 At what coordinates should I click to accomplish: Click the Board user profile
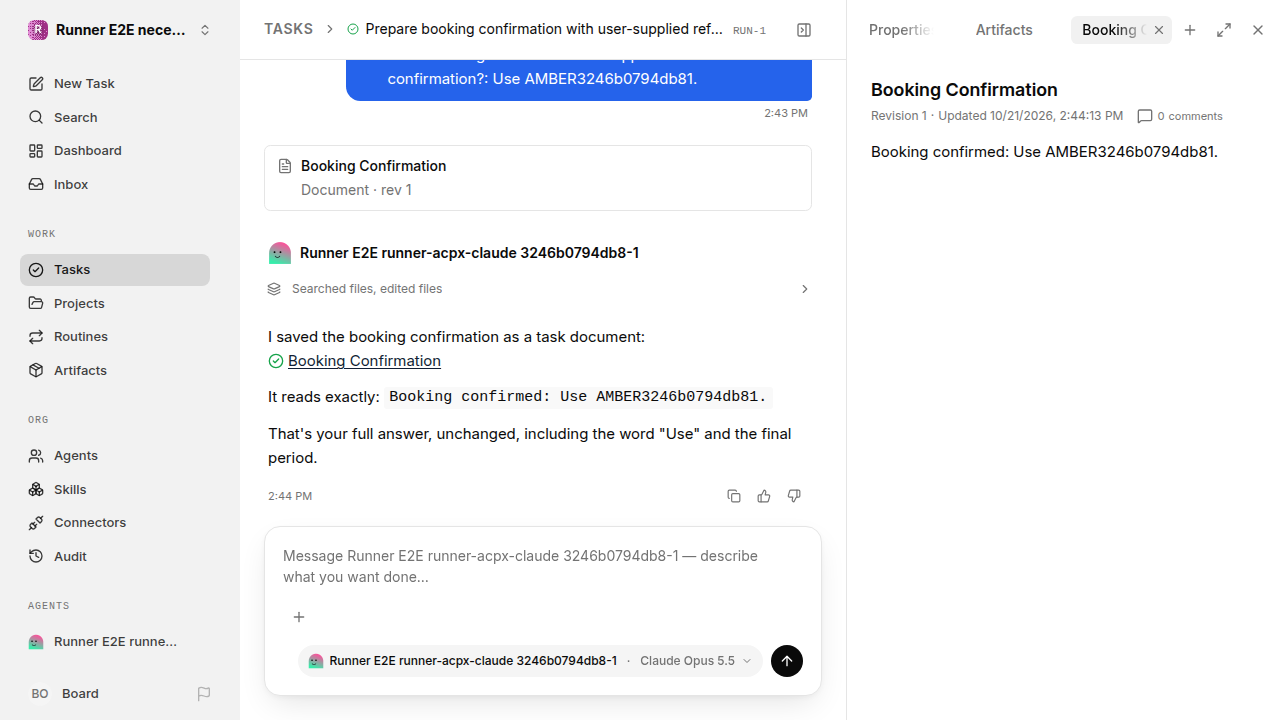click(65, 693)
